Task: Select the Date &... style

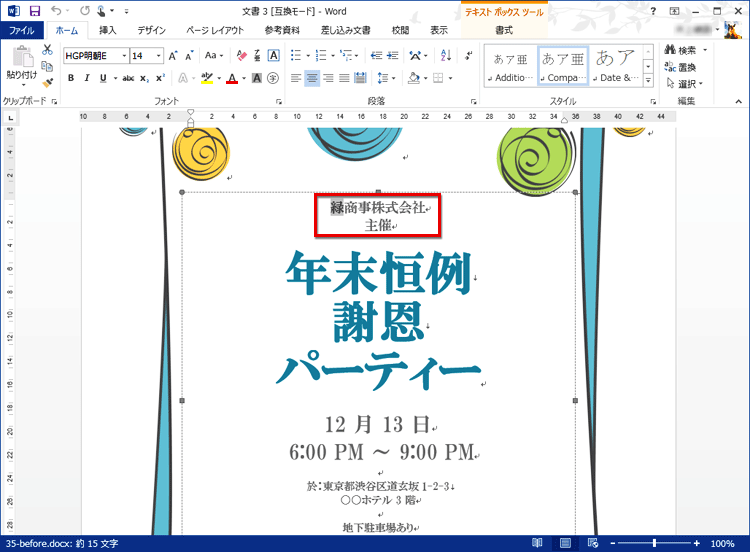Action: tap(616, 66)
